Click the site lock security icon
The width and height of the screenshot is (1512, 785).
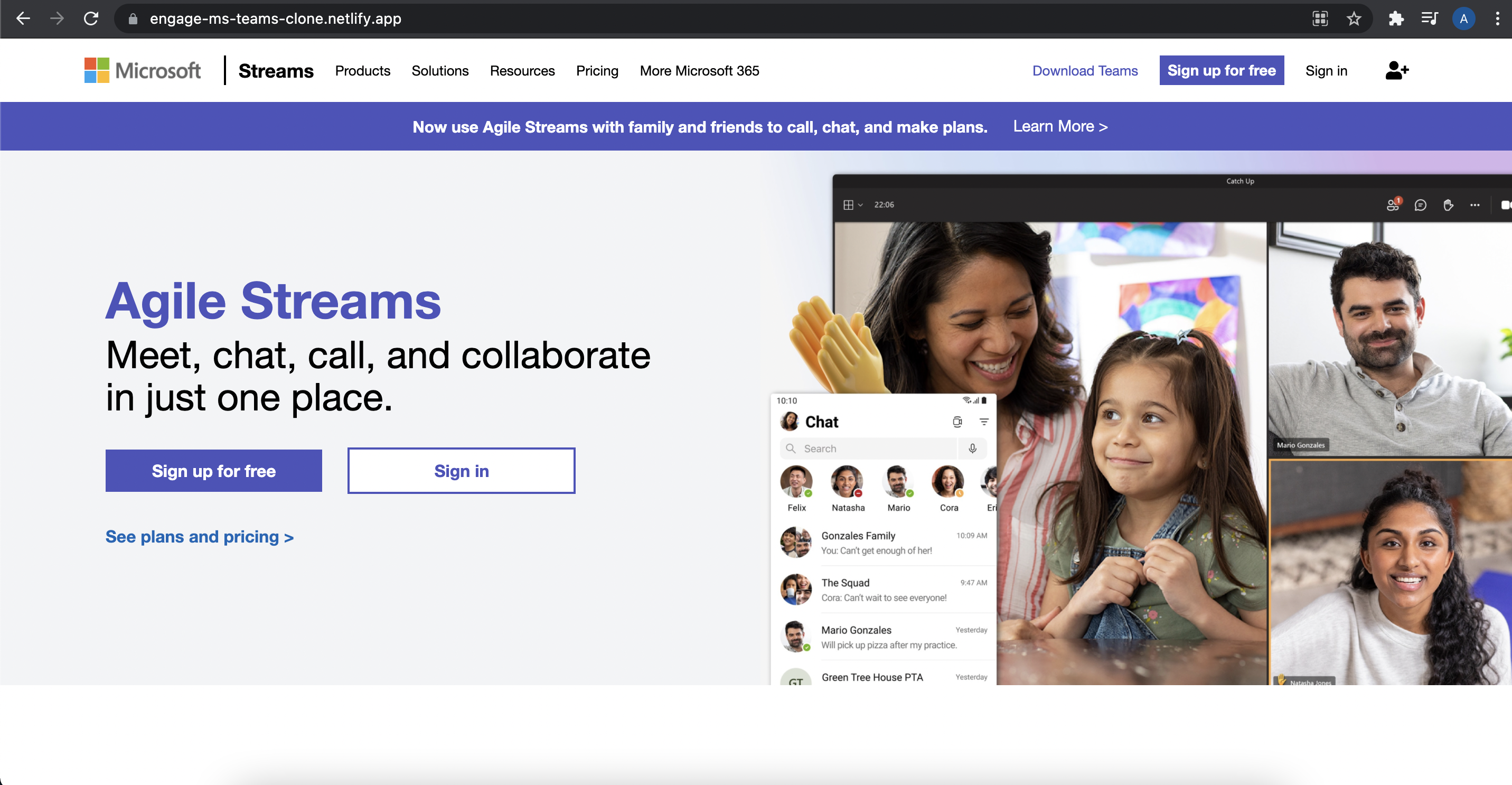pyautogui.click(x=133, y=19)
